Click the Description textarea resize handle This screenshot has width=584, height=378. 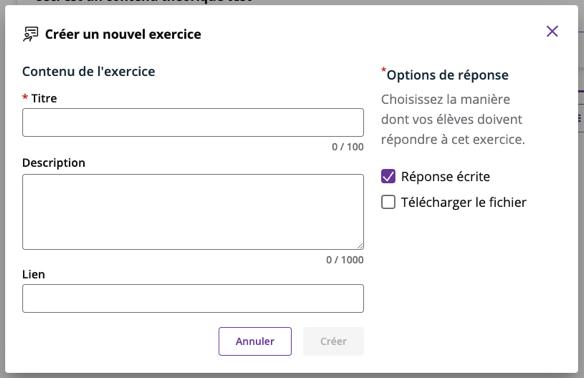(360, 246)
